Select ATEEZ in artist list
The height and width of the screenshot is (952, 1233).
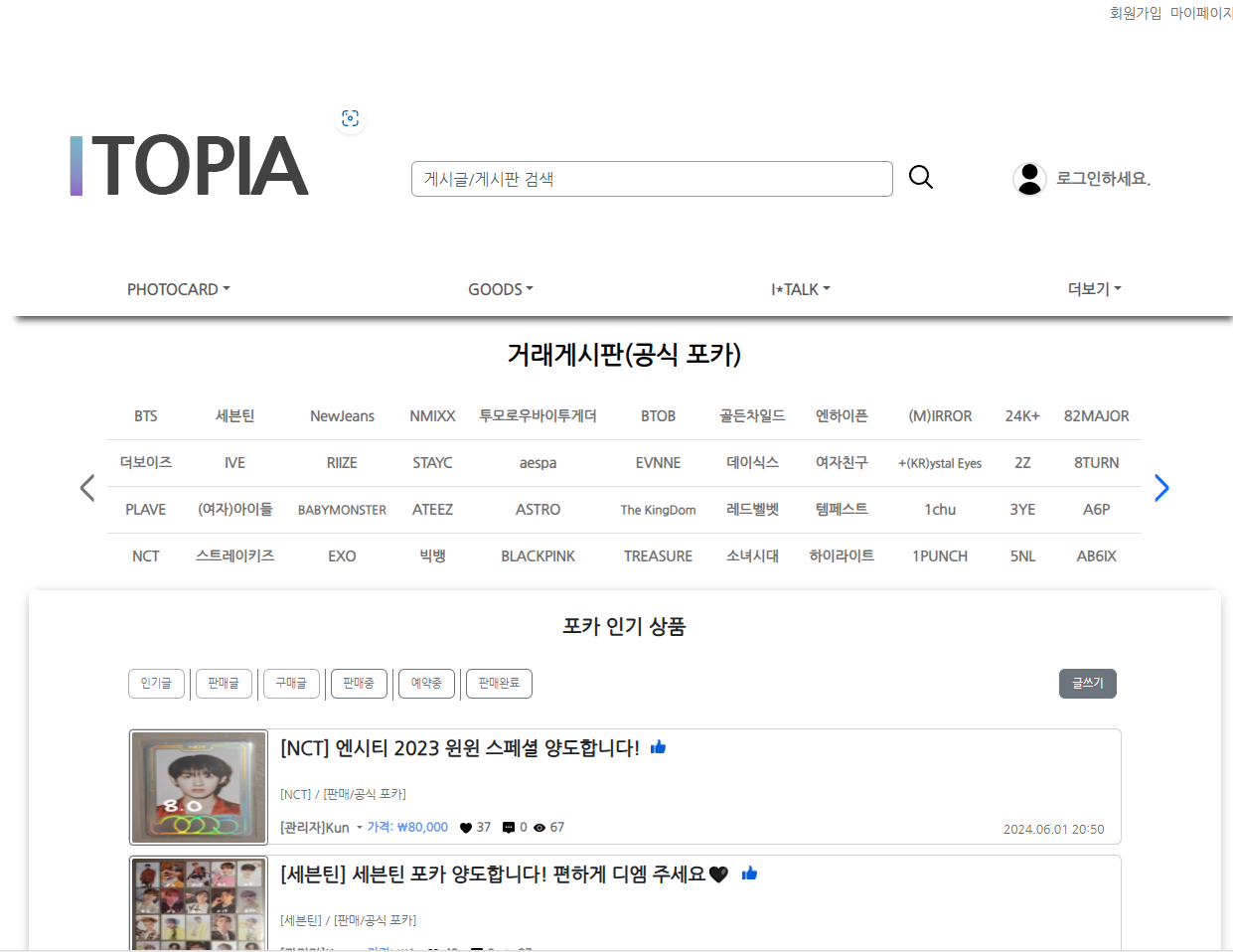point(432,510)
